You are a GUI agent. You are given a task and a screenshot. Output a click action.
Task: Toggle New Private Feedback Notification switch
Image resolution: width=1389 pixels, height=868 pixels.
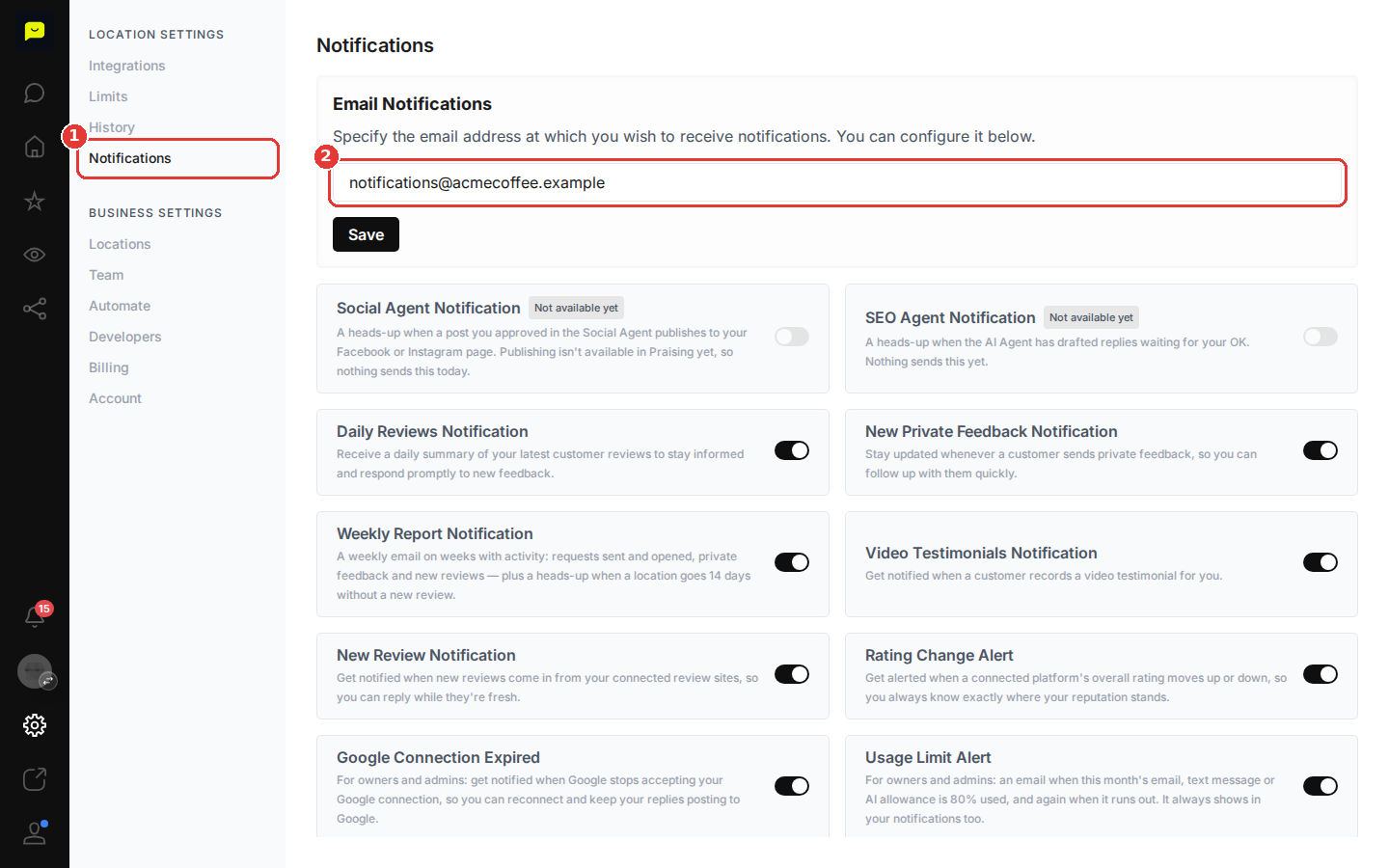coord(1321,450)
